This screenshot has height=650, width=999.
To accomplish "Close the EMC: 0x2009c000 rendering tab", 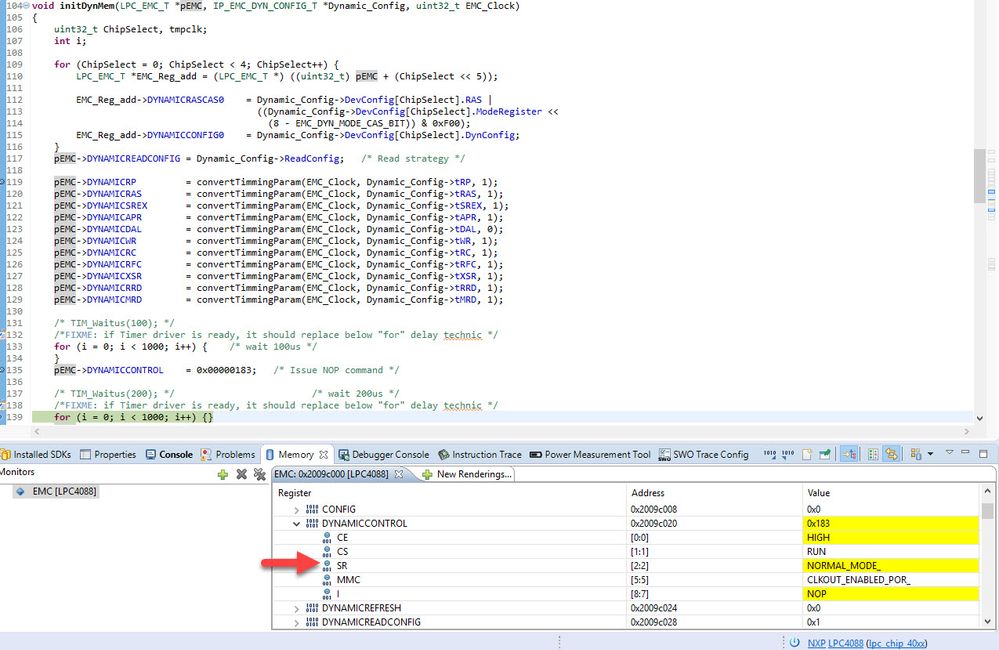I will click(x=399, y=474).
